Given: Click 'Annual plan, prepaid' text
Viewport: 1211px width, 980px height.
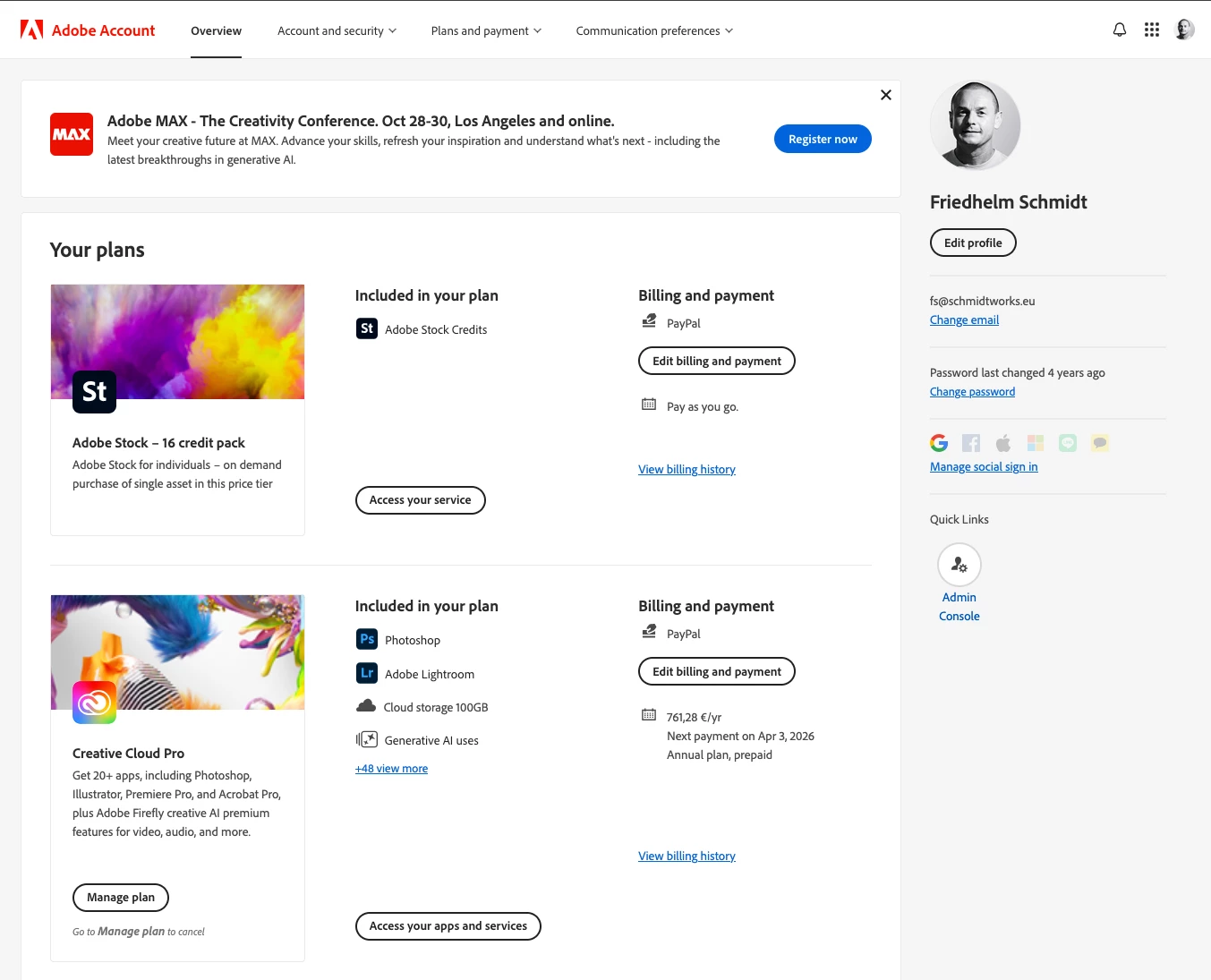Looking at the screenshot, I should pos(720,755).
